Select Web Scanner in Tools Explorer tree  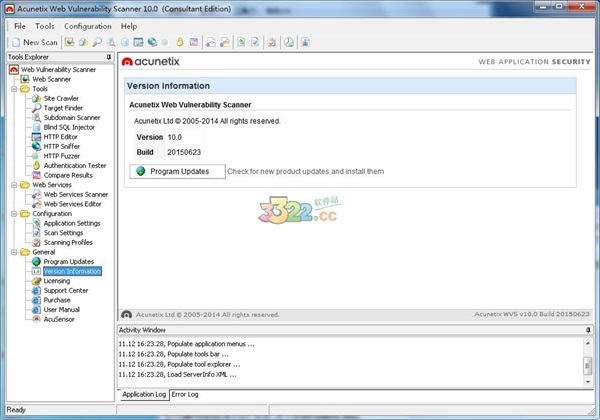pyautogui.click(x=51, y=79)
